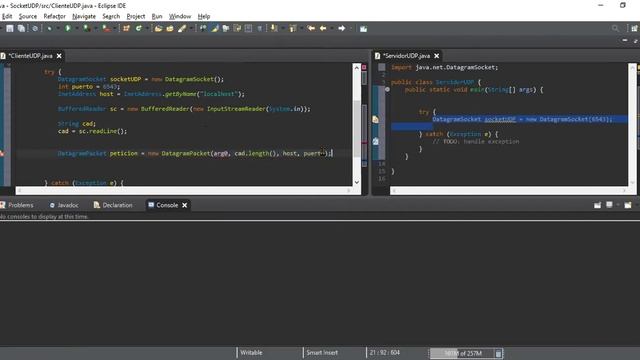Click the warning marker beside ServidorUDP socketUDP line

[375, 119]
